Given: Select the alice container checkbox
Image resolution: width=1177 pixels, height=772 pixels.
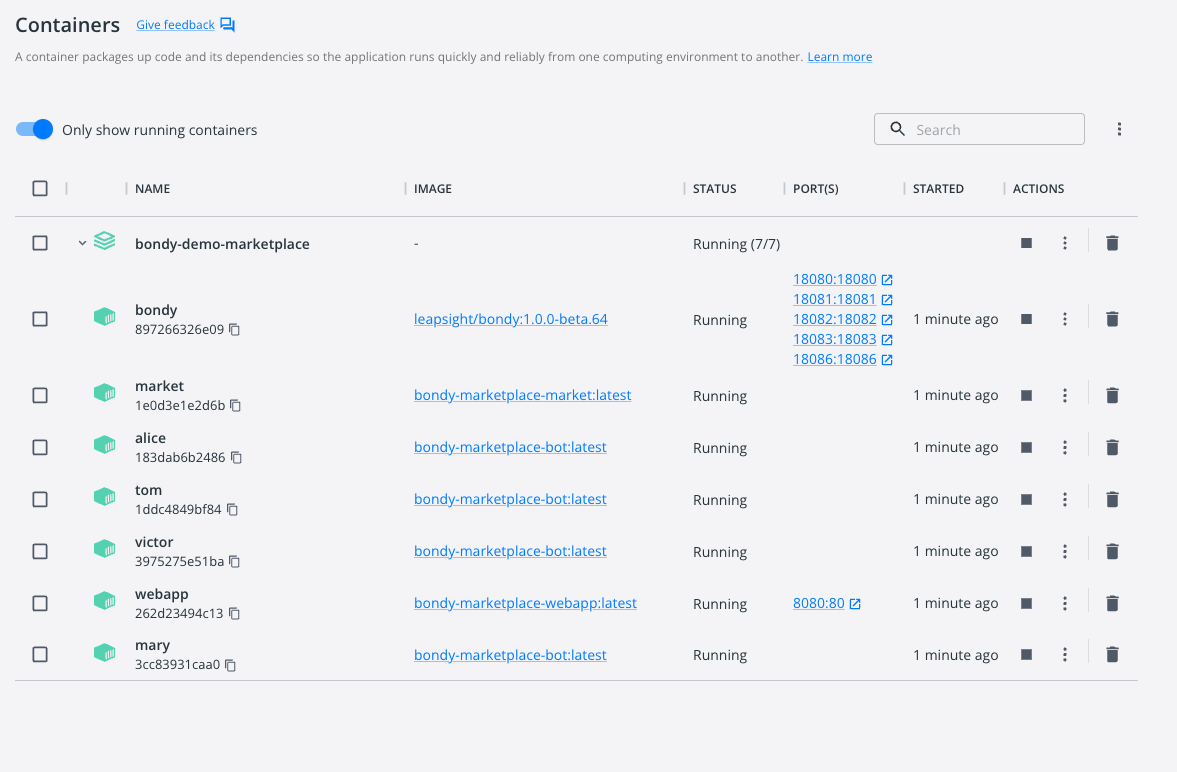Looking at the screenshot, I should click(40, 448).
